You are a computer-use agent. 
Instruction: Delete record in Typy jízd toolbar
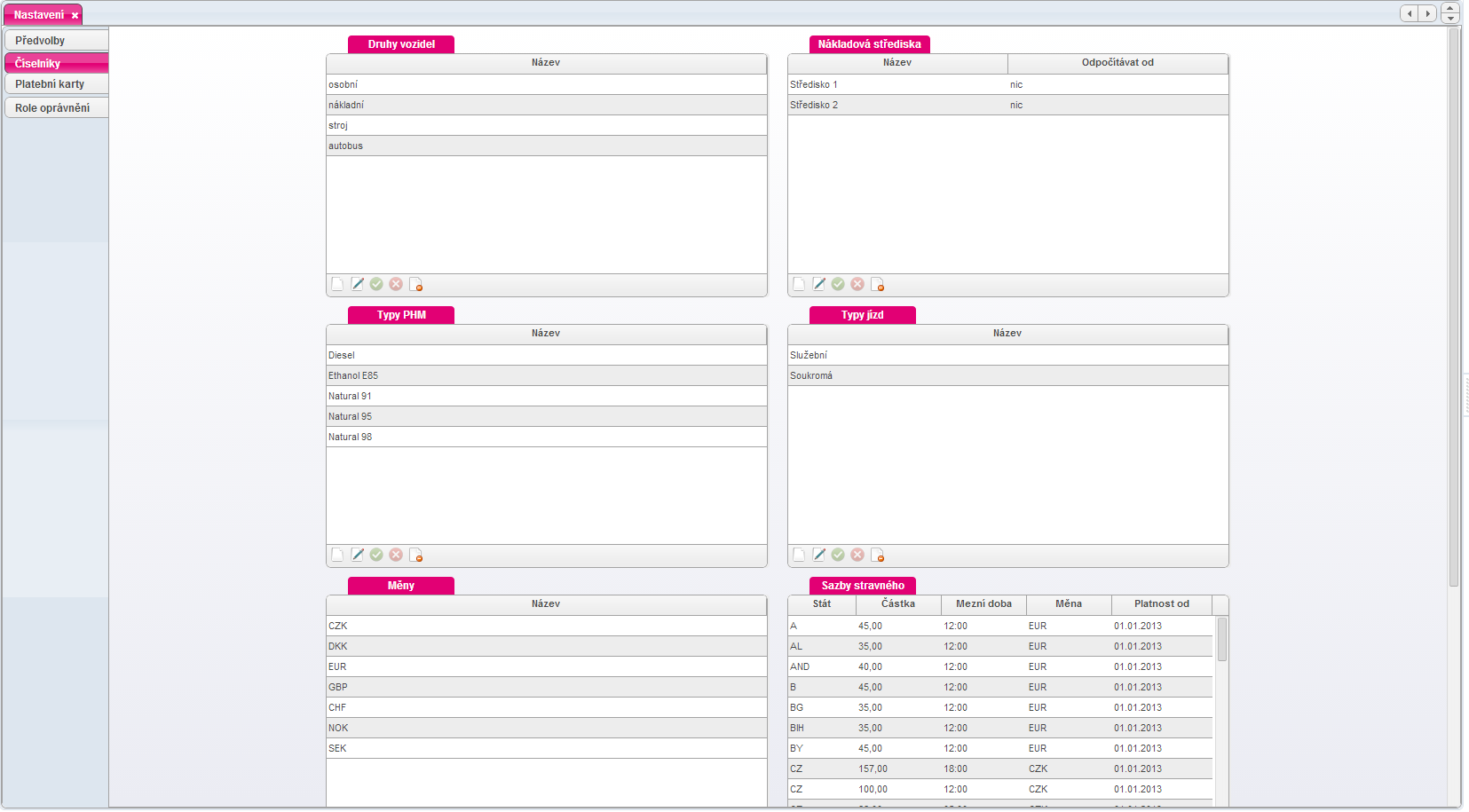(877, 555)
